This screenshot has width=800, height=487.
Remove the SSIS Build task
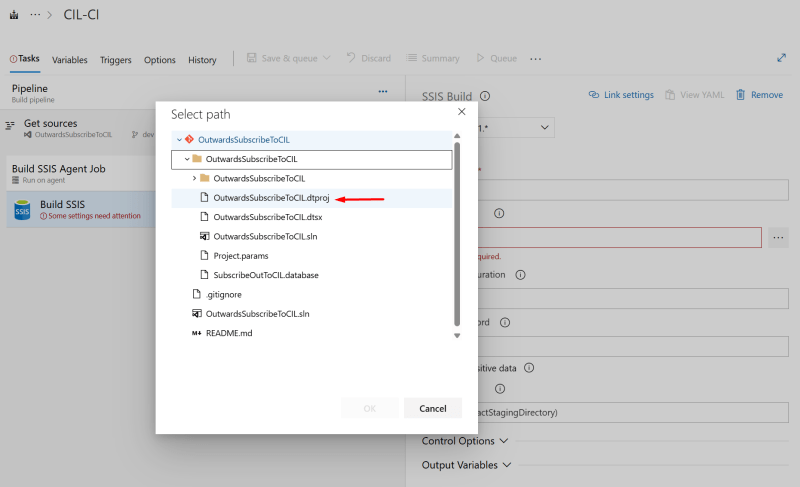[x=759, y=95]
